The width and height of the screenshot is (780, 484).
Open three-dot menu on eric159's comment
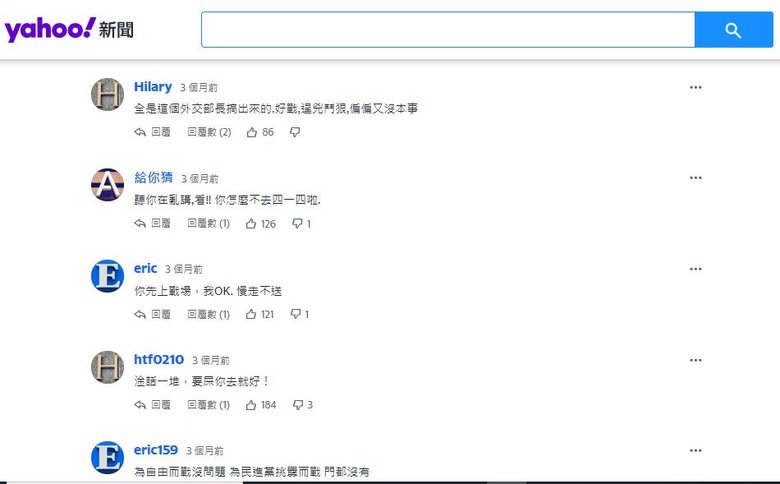(695, 451)
